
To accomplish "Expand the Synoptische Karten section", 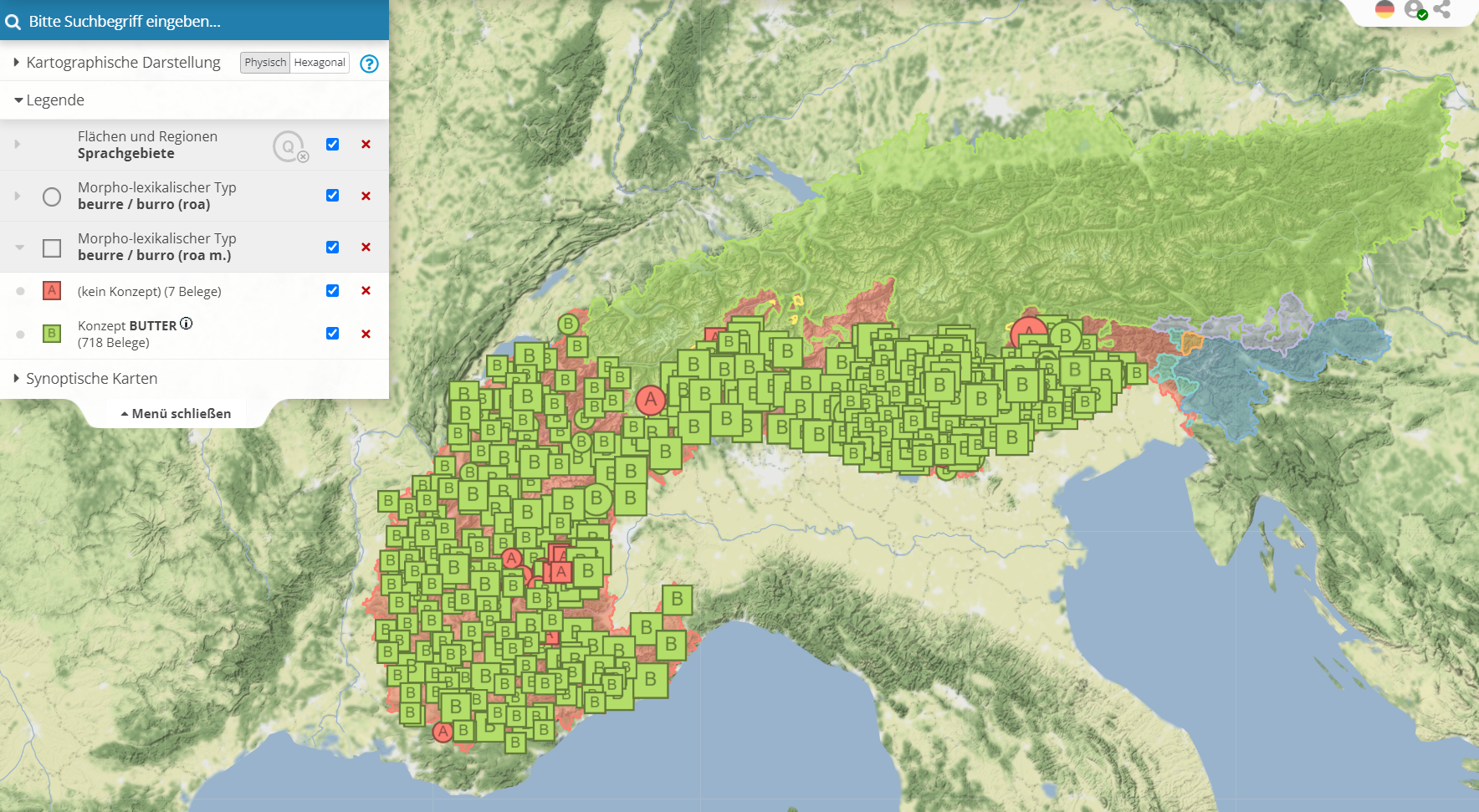I will pyautogui.click(x=85, y=379).
